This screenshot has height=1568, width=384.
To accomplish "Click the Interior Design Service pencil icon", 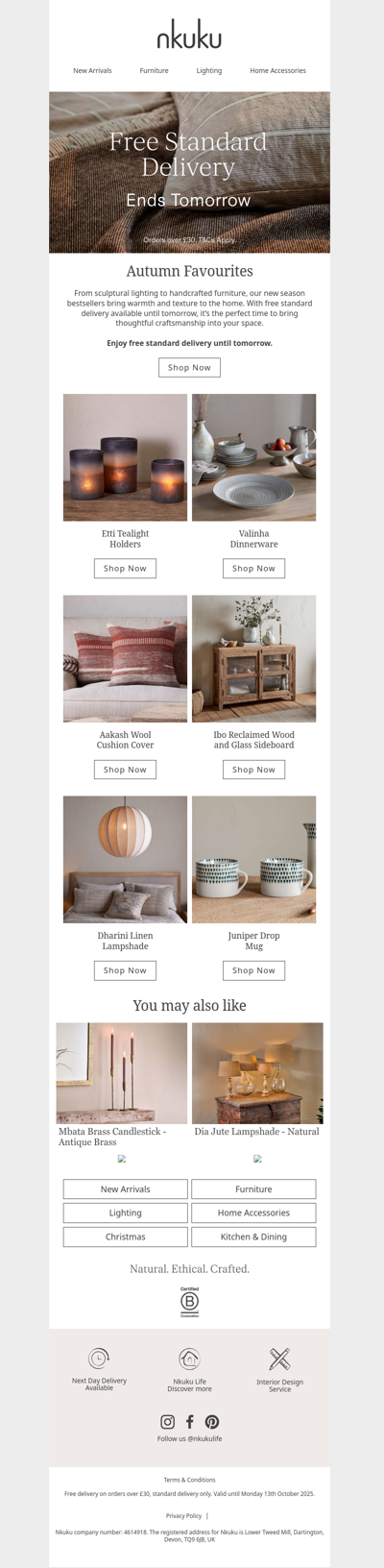I will click(x=279, y=1359).
